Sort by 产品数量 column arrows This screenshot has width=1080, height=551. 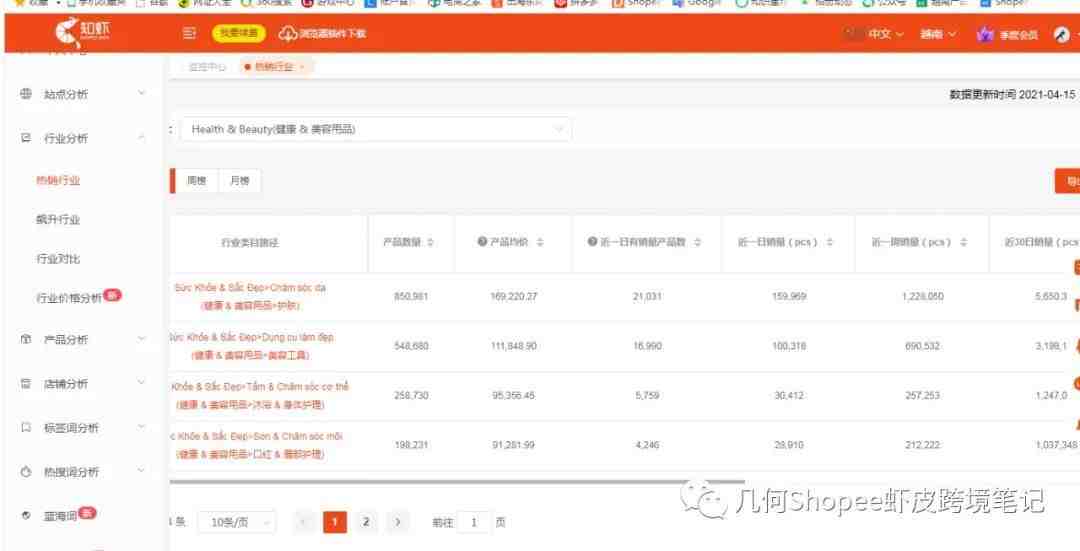[430, 242]
